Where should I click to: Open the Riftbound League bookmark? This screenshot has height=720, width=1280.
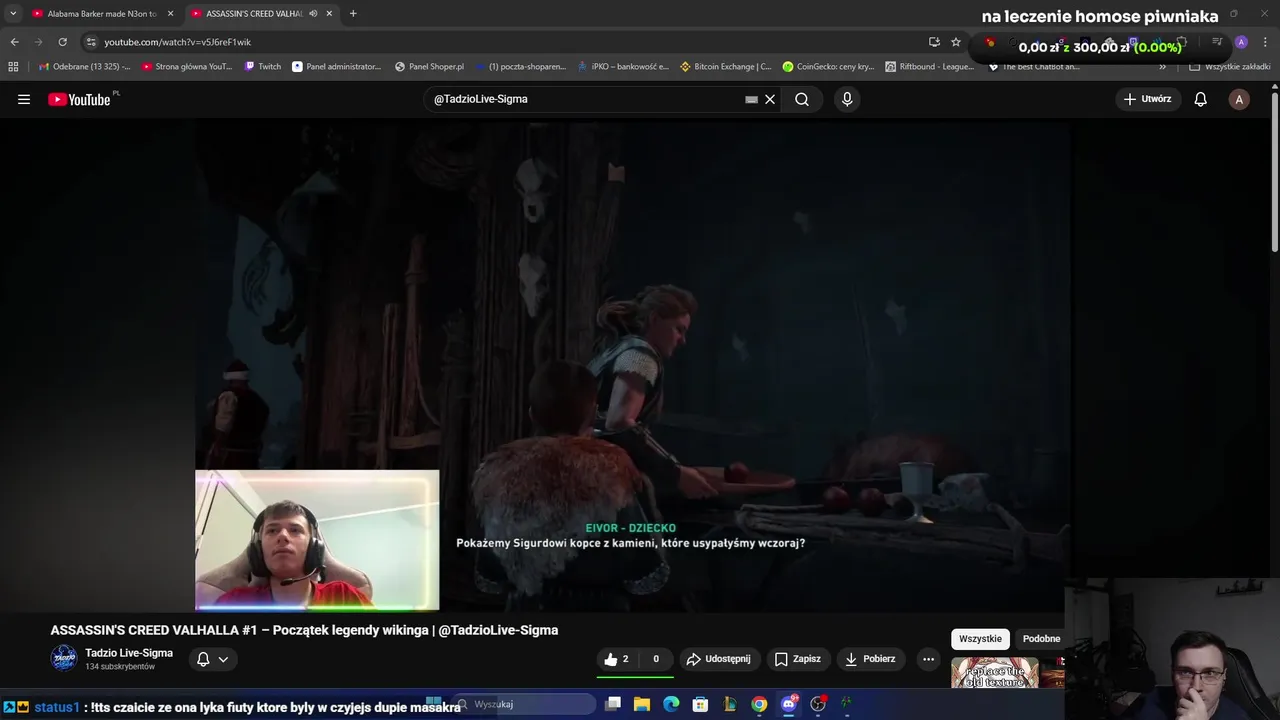click(x=930, y=67)
